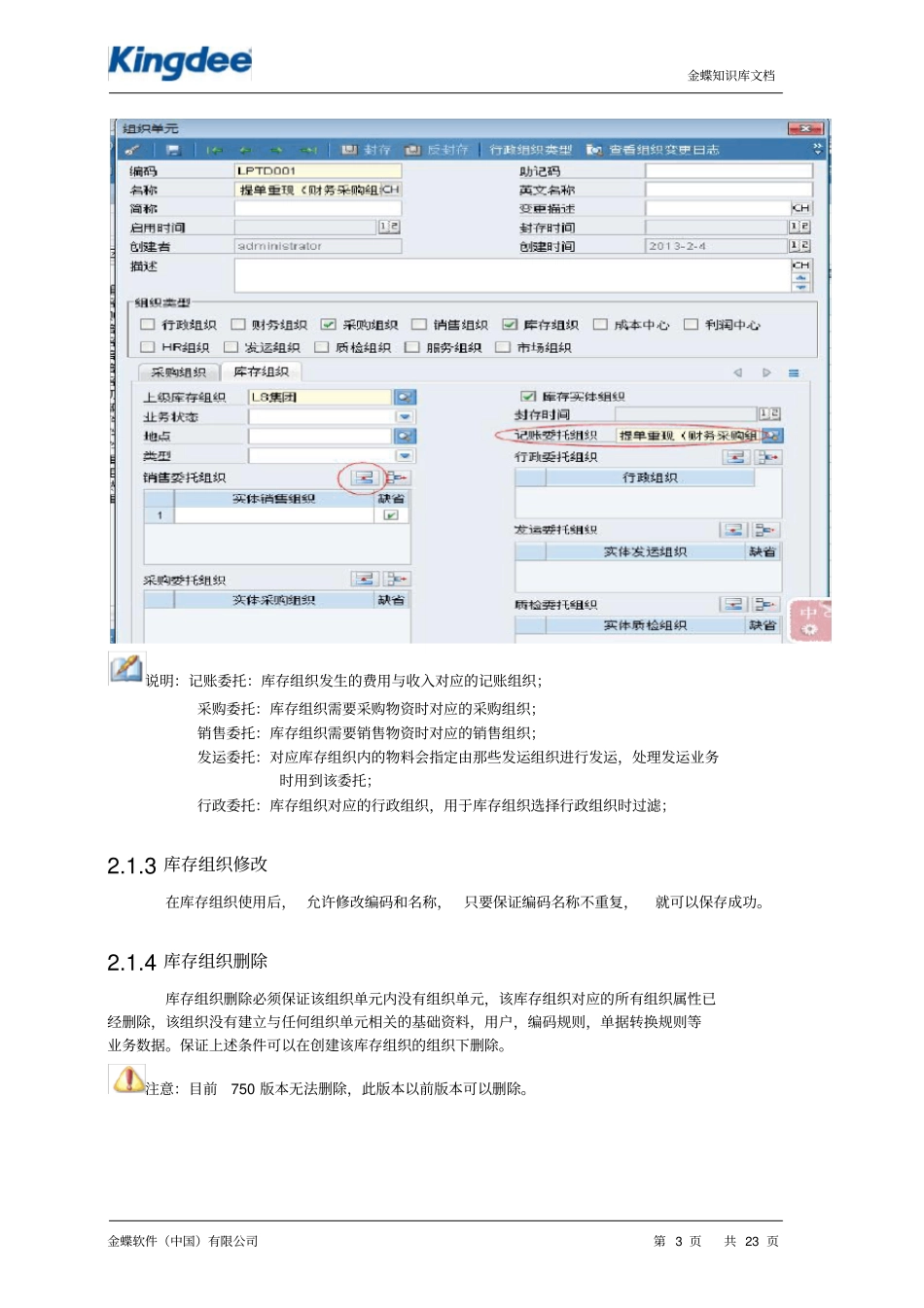The height and width of the screenshot is (1308, 924).
Task: Click the 实体采购组织 column header
Action: [x=274, y=601]
